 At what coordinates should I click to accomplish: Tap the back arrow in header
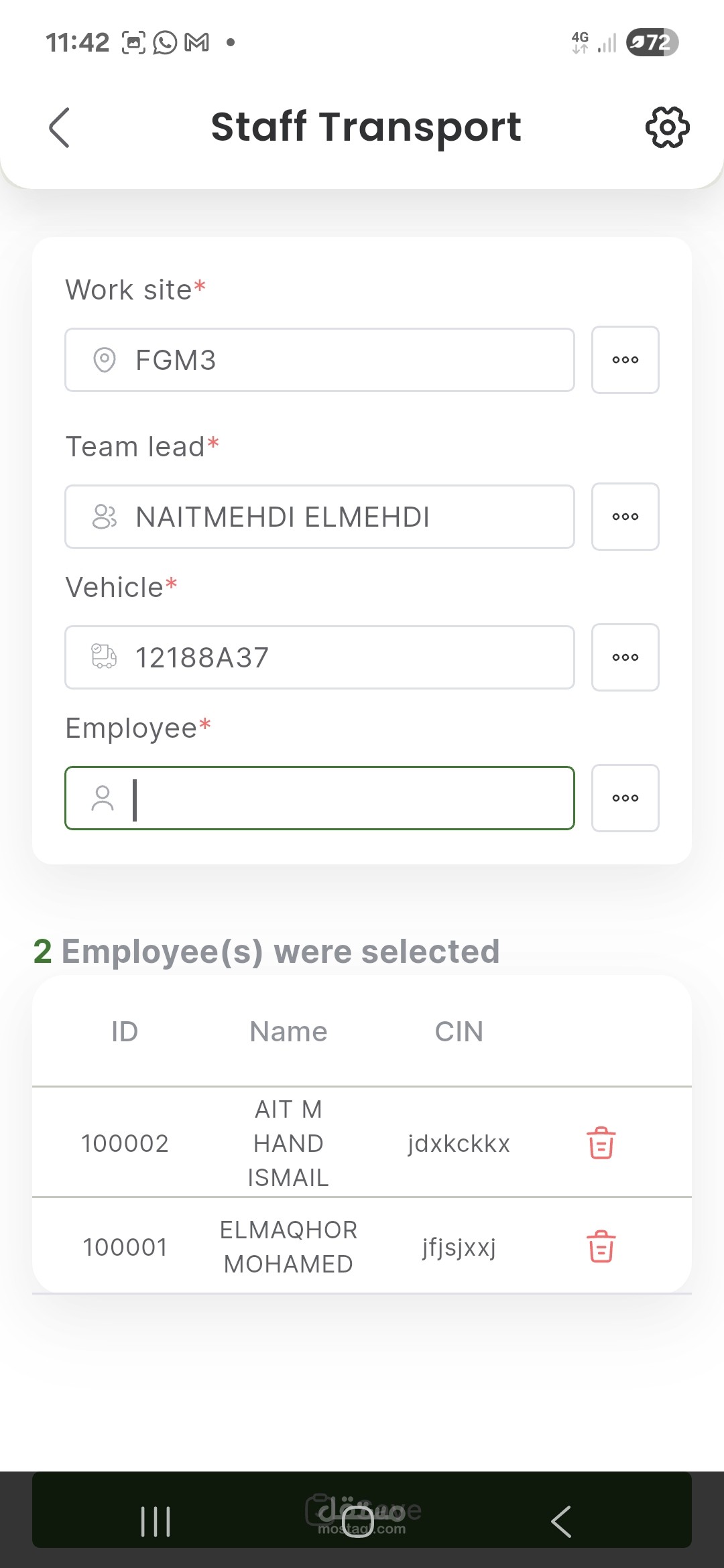(x=59, y=127)
